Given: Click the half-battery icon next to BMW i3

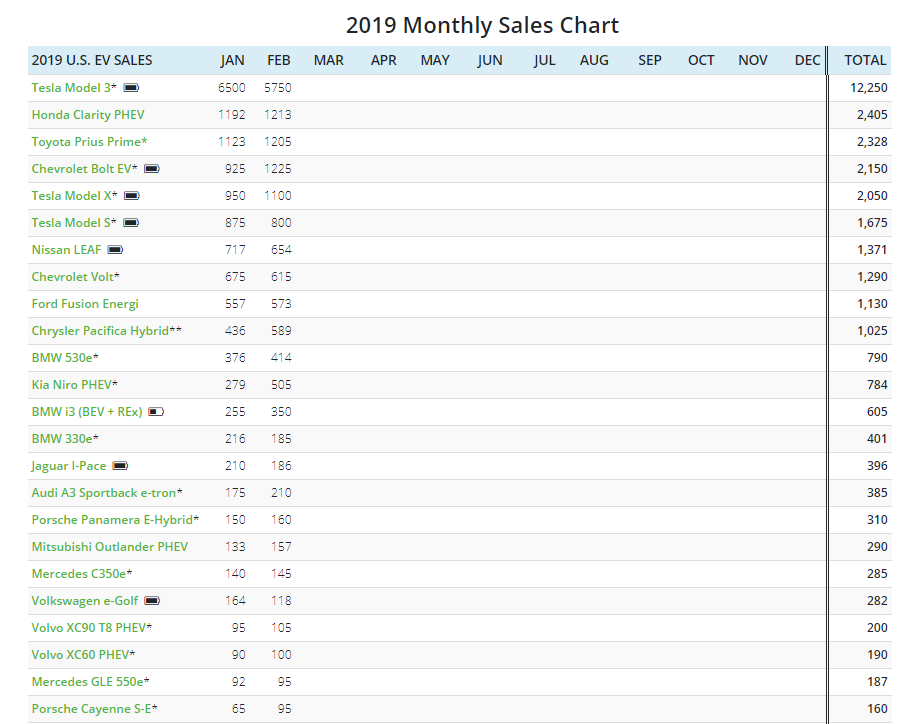Looking at the screenshot, I should coord(156,412).
